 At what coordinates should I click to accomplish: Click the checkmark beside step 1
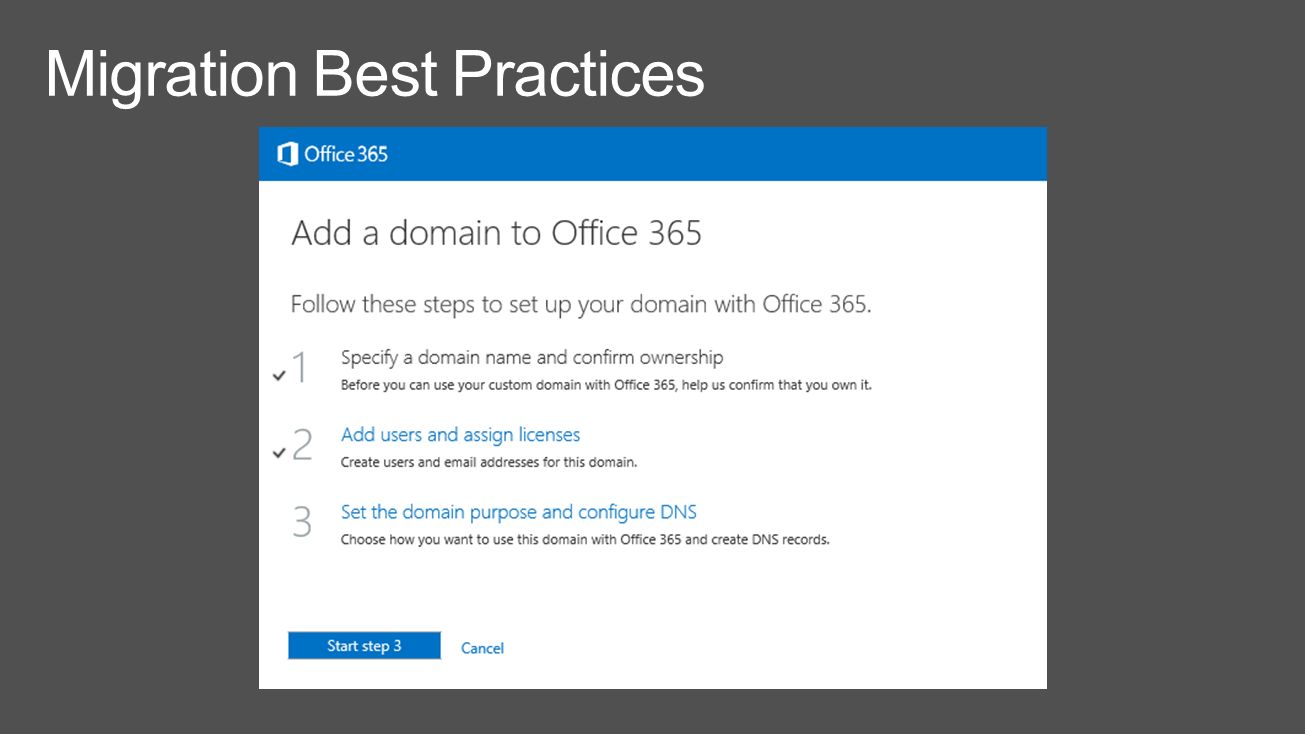tap(279, 376)
